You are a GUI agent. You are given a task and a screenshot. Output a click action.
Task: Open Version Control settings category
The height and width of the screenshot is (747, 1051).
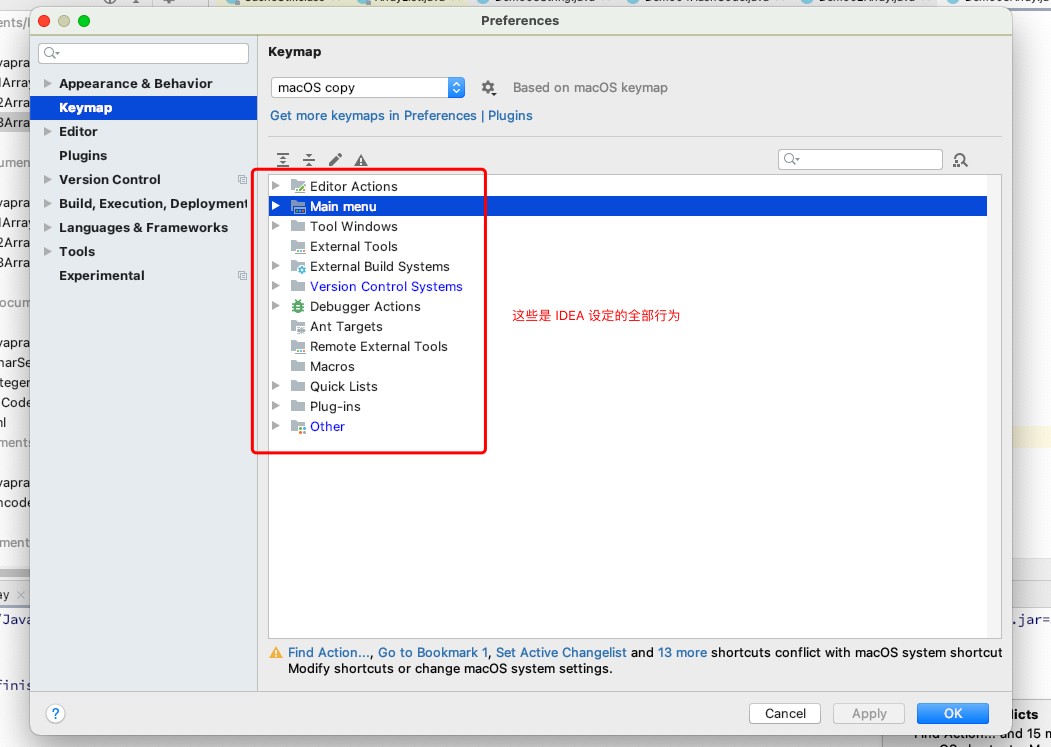110,180
